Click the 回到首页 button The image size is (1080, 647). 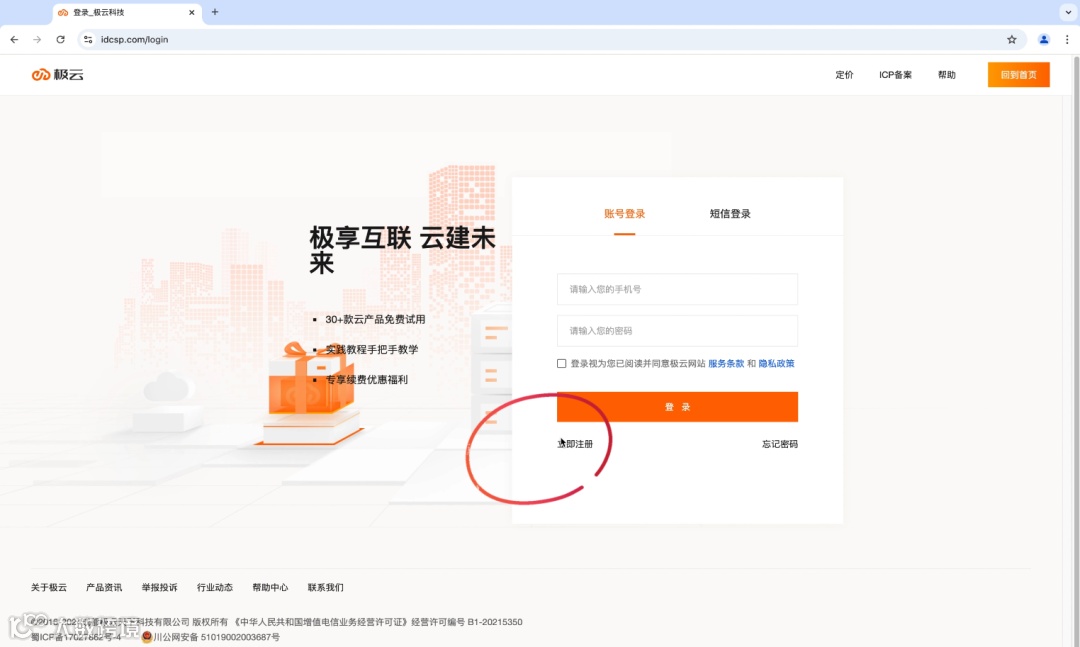click(x=1018, y=74)
